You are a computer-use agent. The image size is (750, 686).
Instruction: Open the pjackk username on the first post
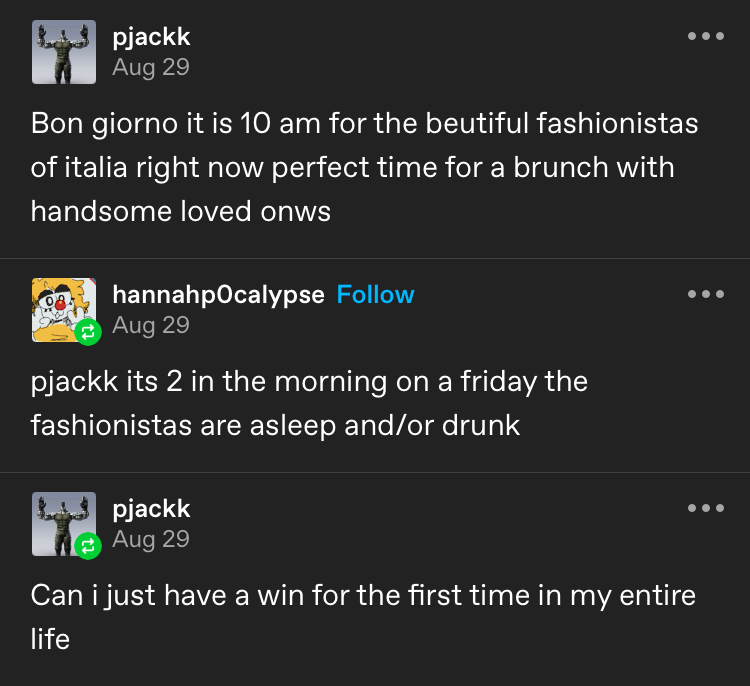(151, 38)
